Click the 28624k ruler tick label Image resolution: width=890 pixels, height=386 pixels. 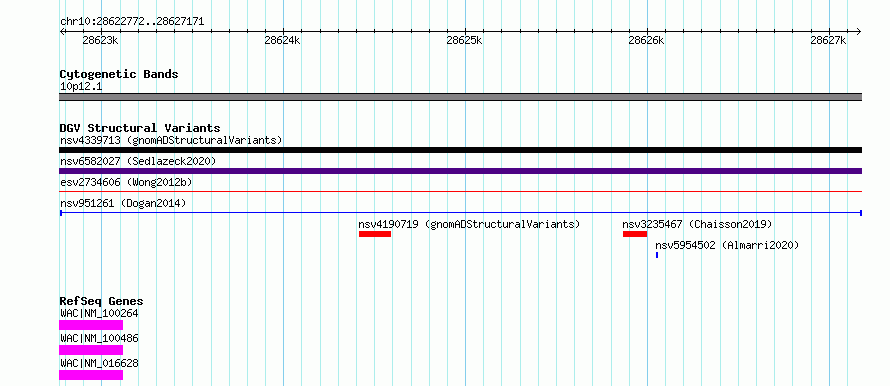click(x=282, y=40)
